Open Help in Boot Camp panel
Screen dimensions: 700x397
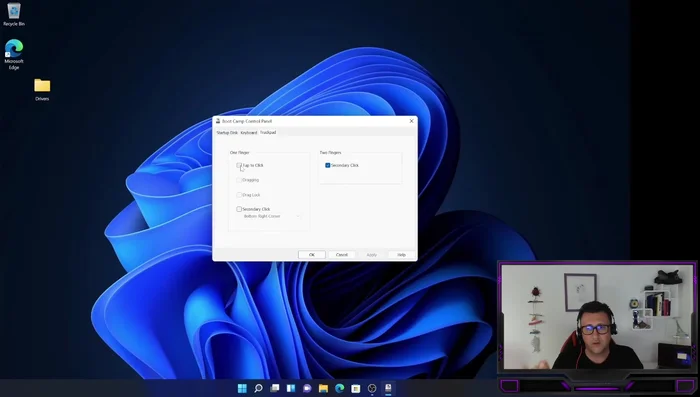[401, 255]
